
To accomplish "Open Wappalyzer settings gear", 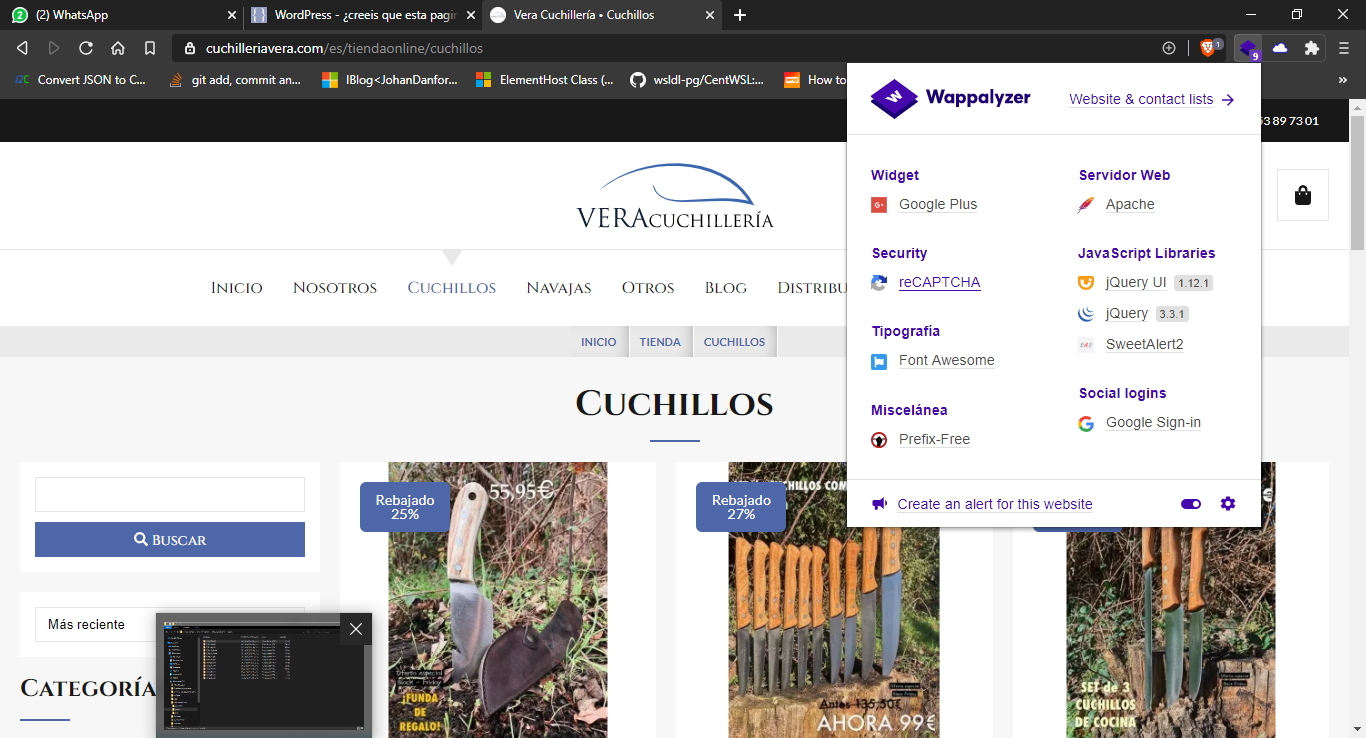I will point(1228,504).
